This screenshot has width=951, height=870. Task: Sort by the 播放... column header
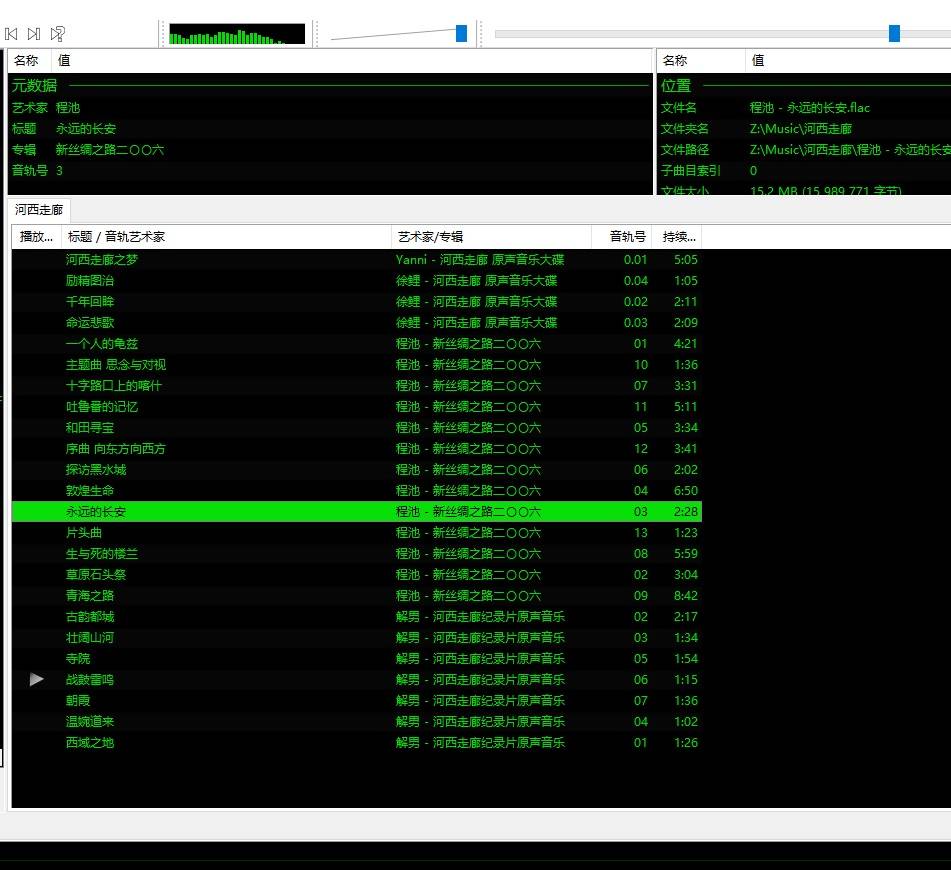coord(36,237)
